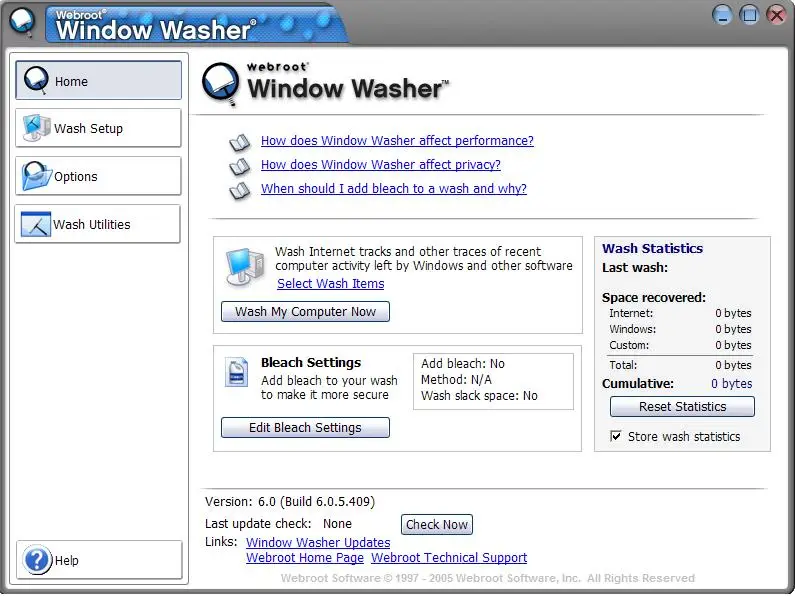Click the 'Method: N/A' status text
This screenshot has width=795, height=596.
pos(456,380)
